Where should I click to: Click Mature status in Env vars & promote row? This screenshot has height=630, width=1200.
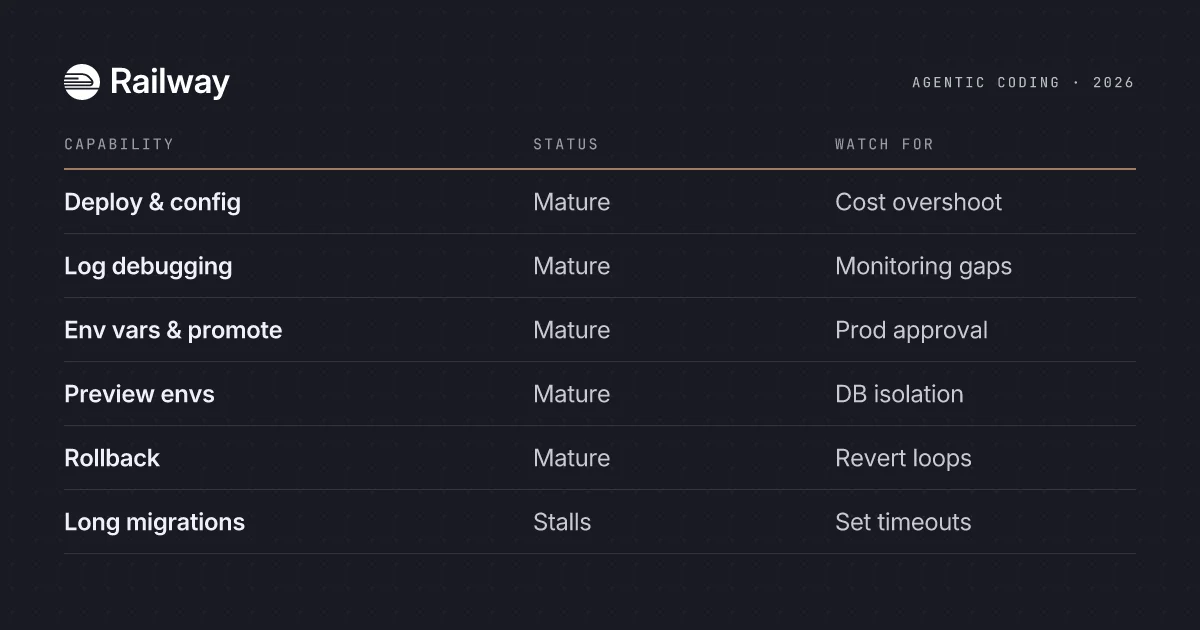point(571,330)
